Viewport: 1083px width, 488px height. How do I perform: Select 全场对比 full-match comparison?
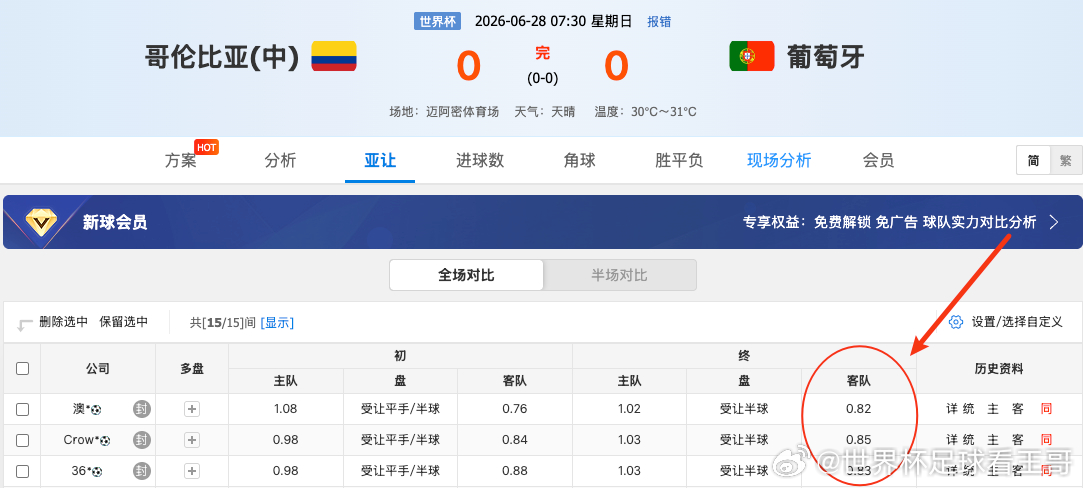pyautogui.click(x=466, y=275)
